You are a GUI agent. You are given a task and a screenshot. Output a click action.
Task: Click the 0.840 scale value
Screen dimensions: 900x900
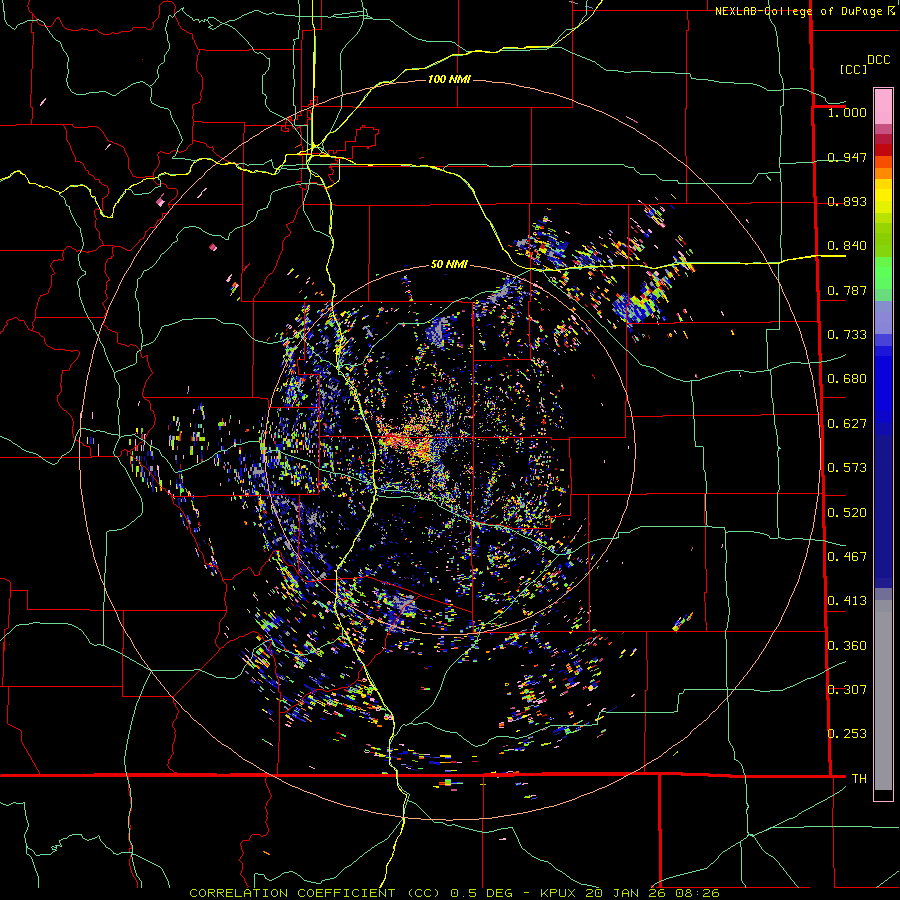847,246
